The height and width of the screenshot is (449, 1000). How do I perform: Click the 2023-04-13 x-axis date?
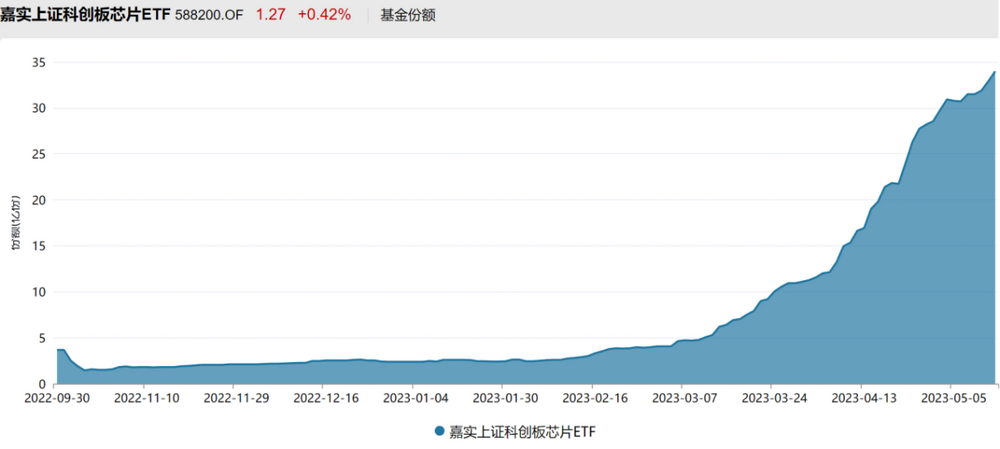(863, 397)
